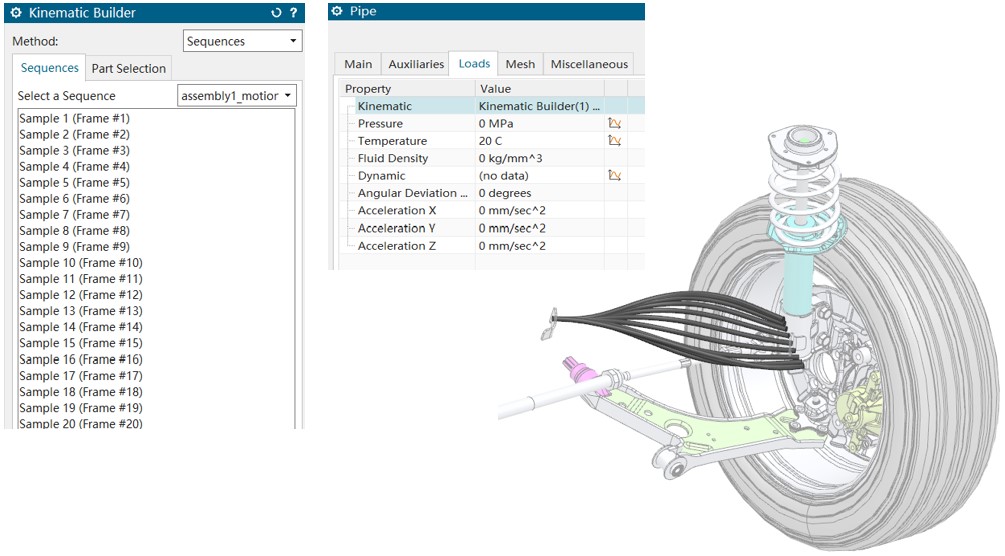
Task: Select the Angular Deviation property row
Action: click(x=492, y=192)
